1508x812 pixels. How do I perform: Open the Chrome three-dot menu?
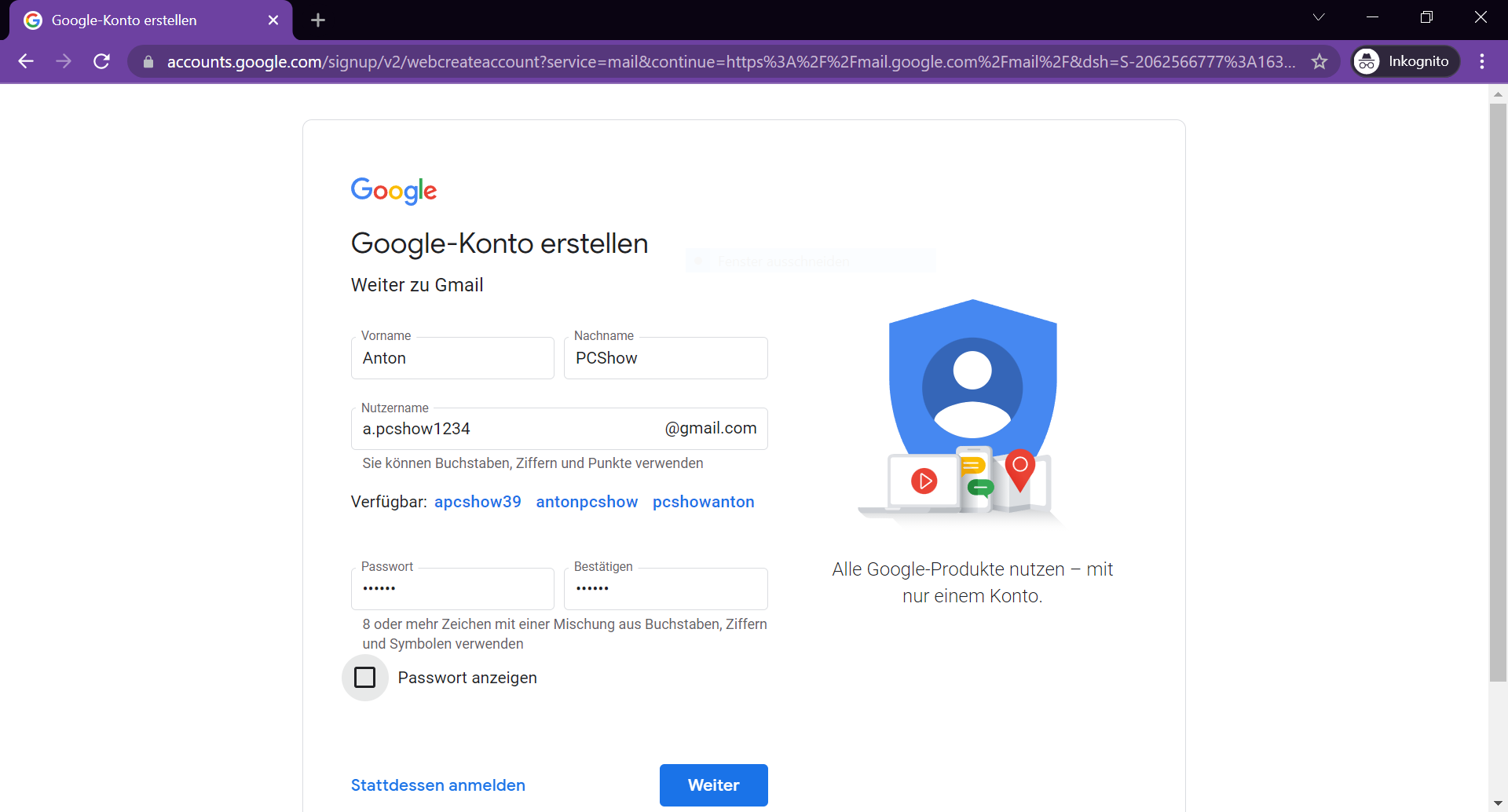coord(1483,61)
